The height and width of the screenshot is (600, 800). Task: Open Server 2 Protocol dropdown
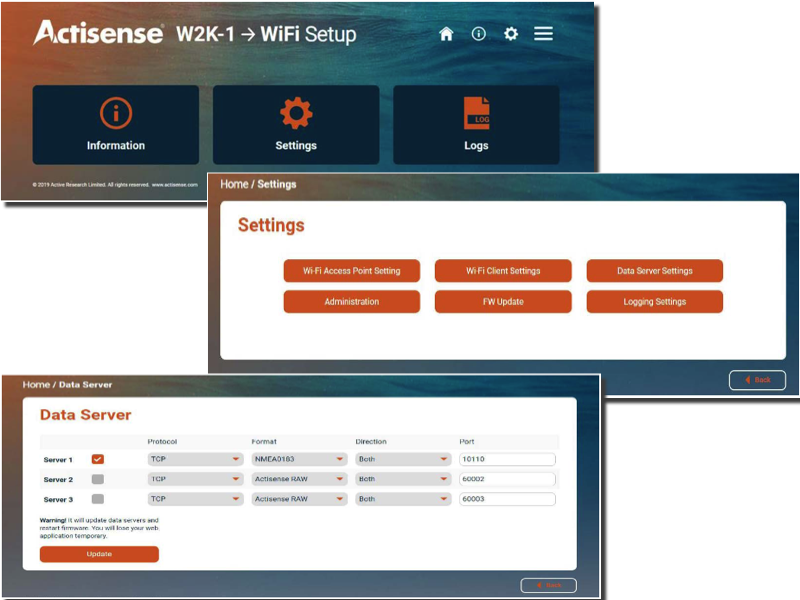[x=195, y=479]
